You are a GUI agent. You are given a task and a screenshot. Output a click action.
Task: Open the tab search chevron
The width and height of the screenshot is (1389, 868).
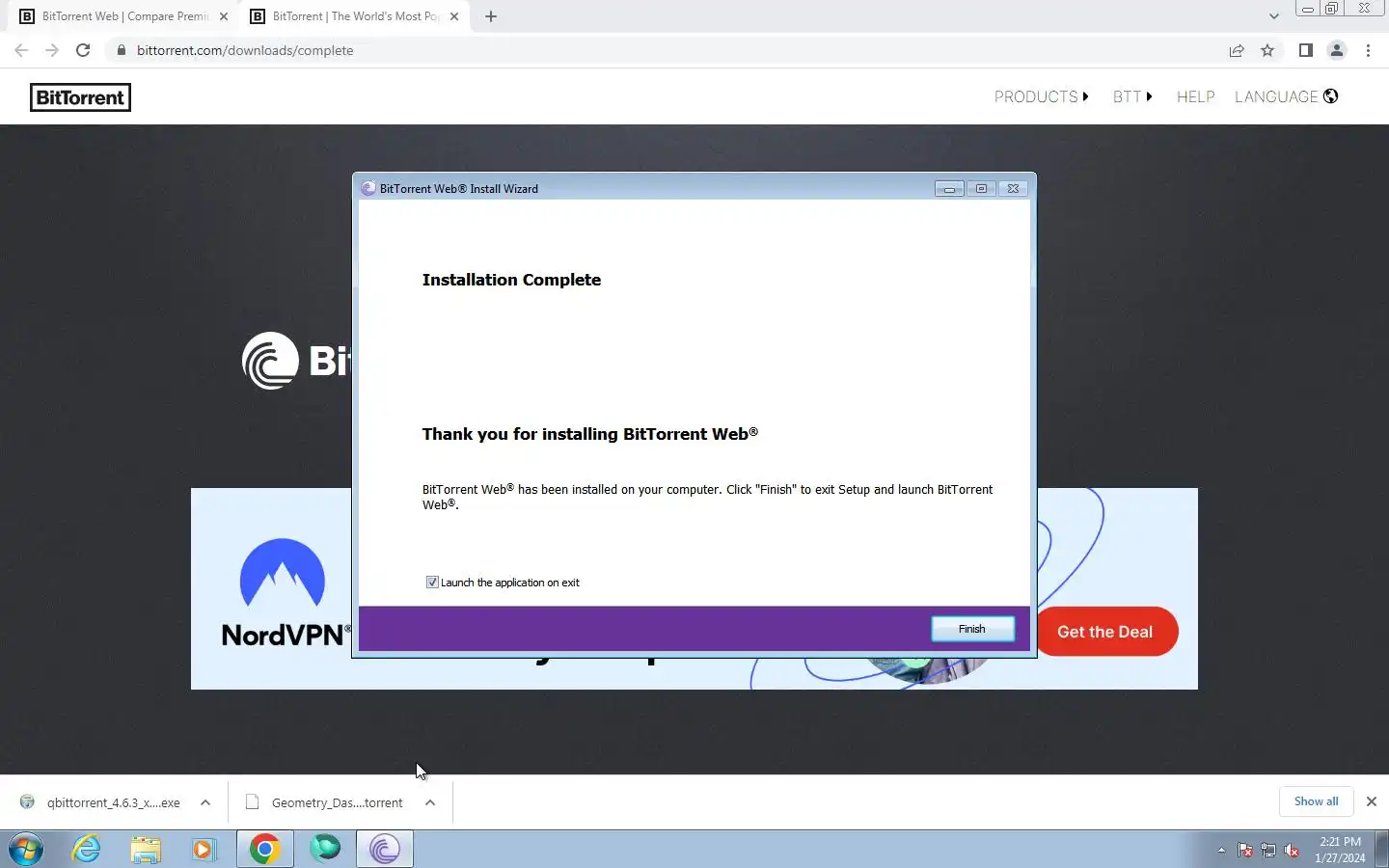(1274, 16)
